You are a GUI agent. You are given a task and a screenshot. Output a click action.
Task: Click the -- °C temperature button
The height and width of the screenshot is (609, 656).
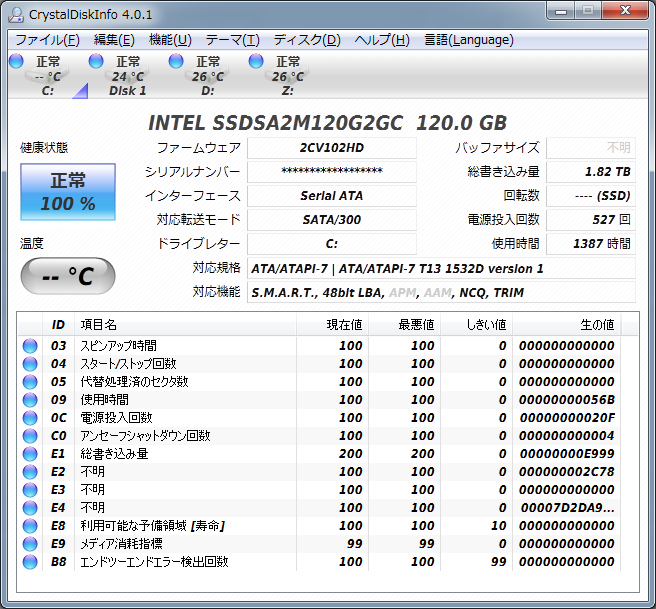coord(68,276)
